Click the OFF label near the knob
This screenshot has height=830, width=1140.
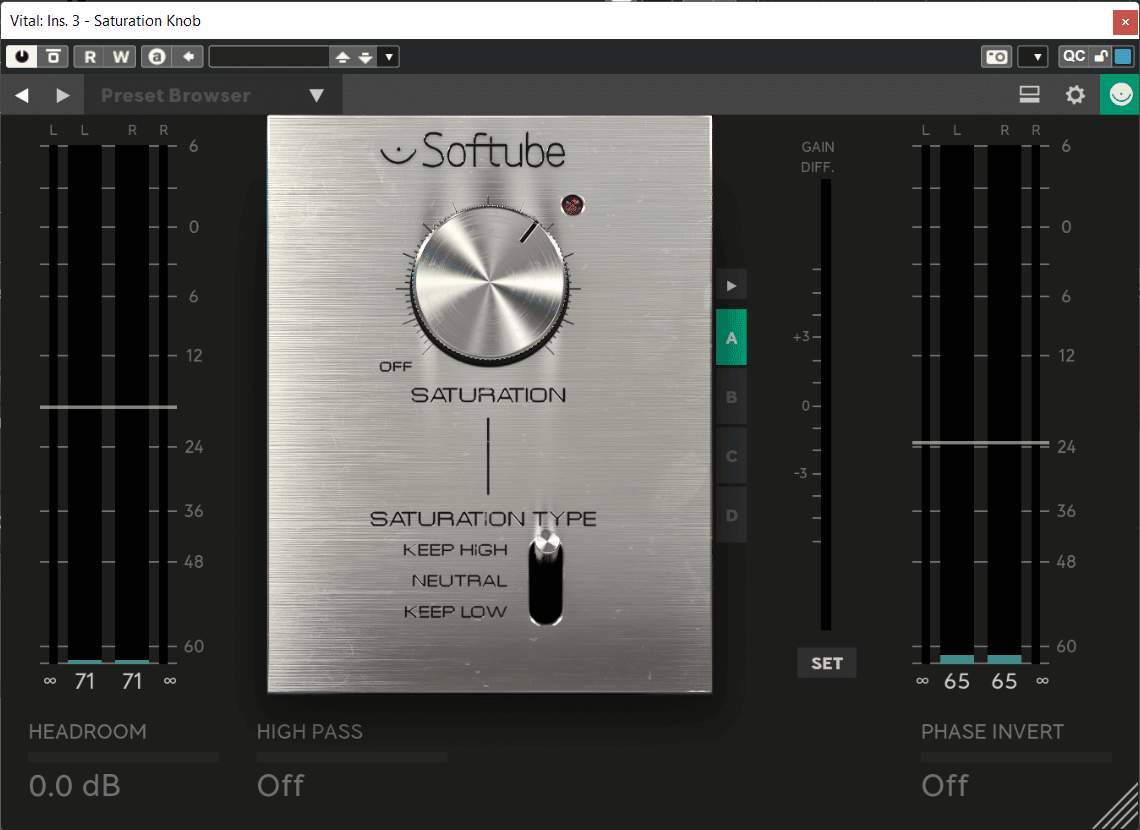pyautogui.click(x=396, y=367)
